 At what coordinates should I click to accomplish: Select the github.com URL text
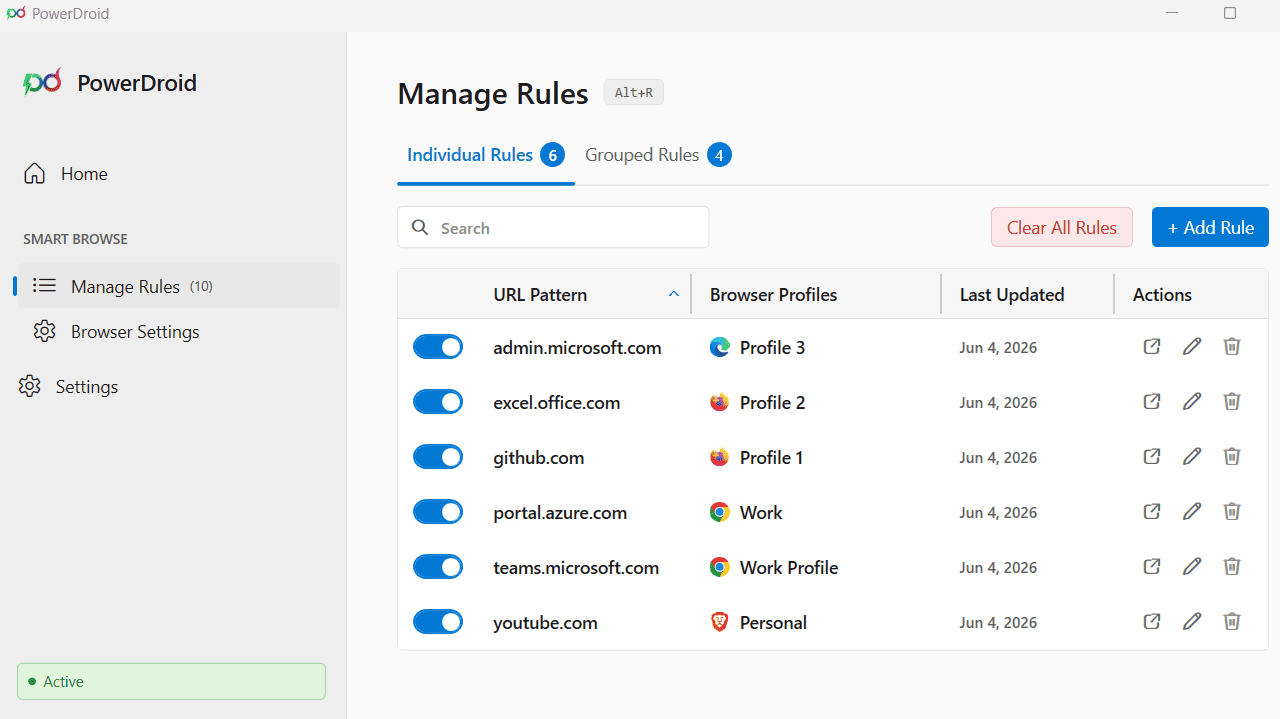(x=539, y=458)
